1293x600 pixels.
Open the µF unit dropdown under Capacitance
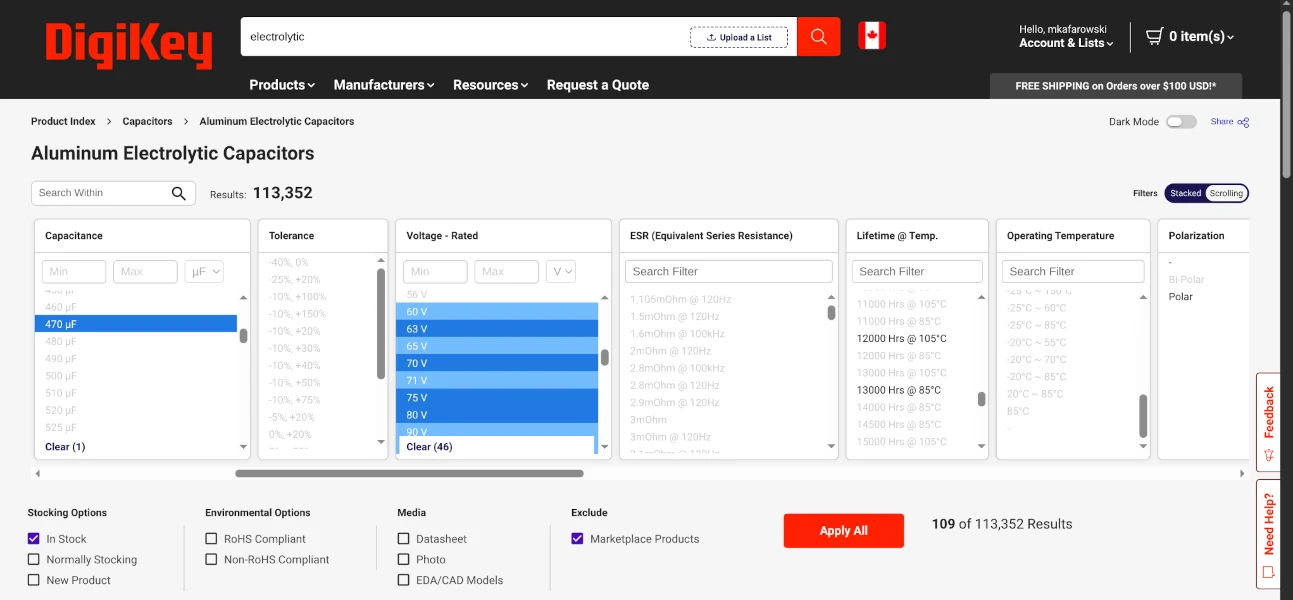click(204, 271)
